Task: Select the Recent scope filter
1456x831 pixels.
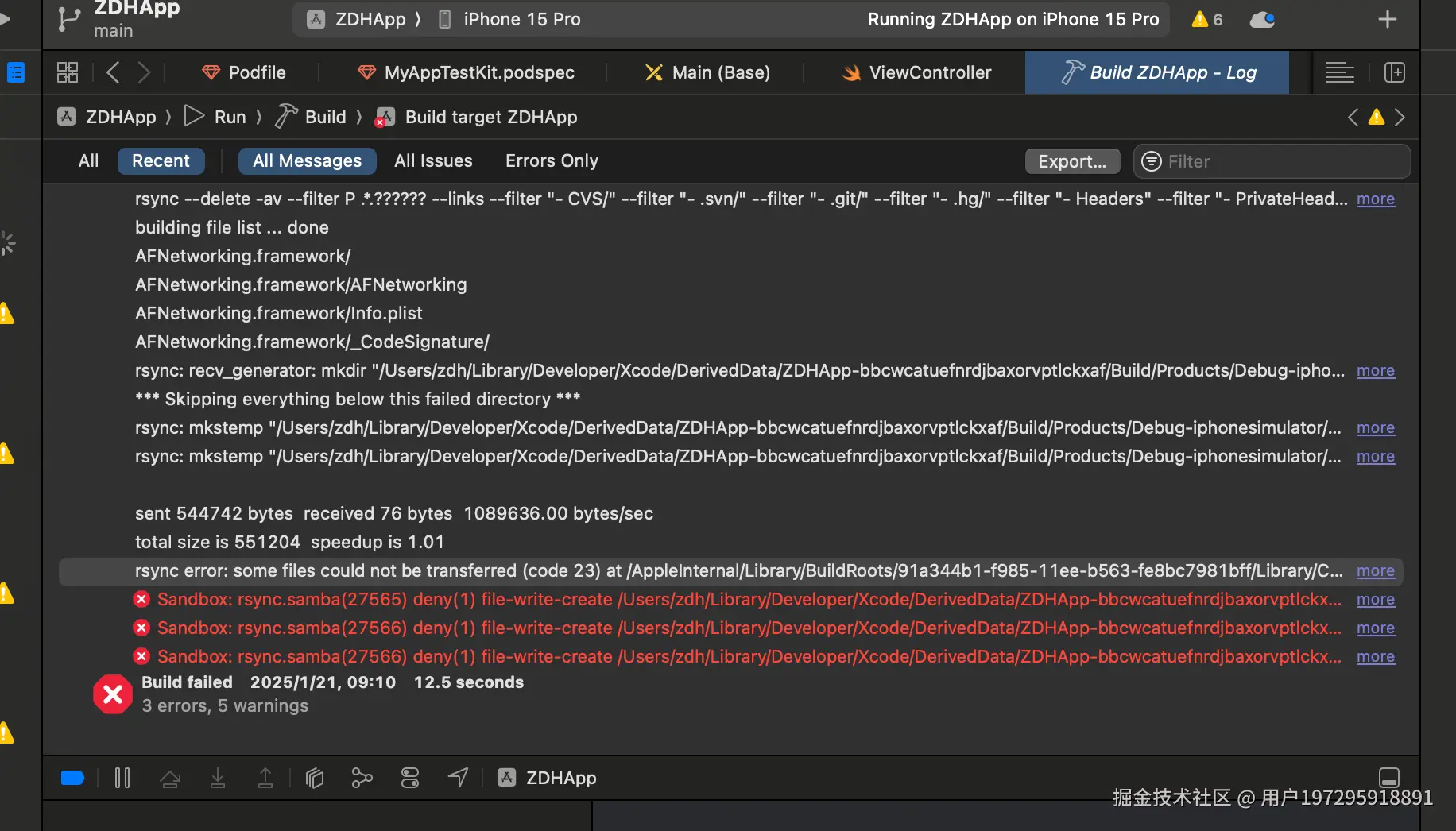Action: [161, 160]
